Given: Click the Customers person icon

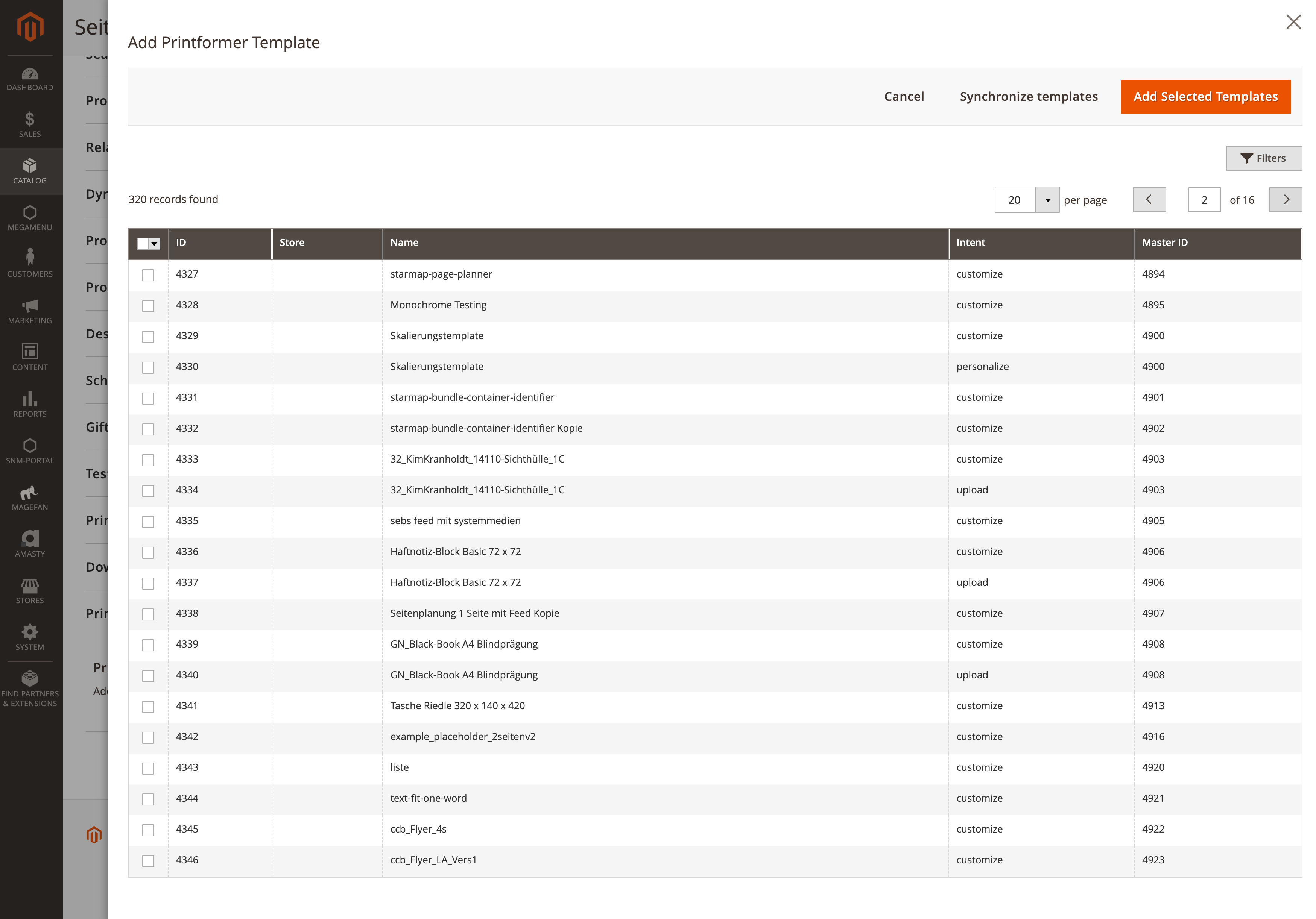Looking at the screenshot, I should point(30,257).
